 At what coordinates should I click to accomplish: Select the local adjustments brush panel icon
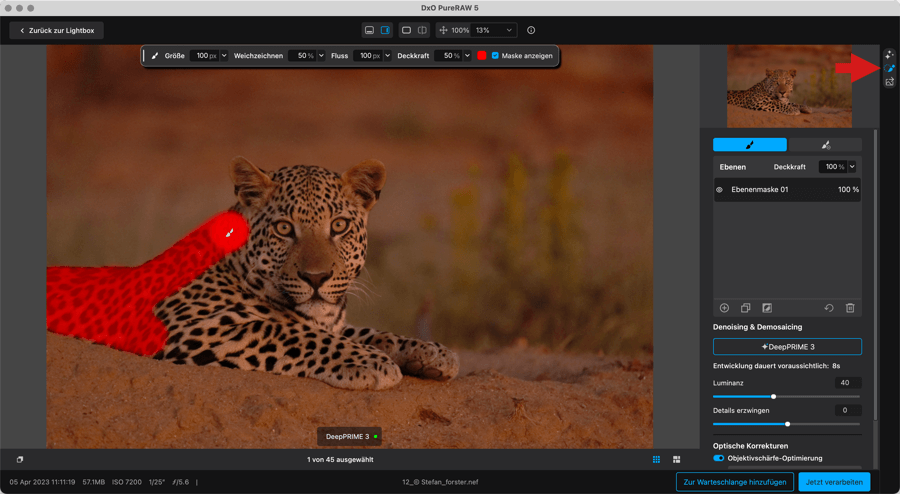(889, 68)
